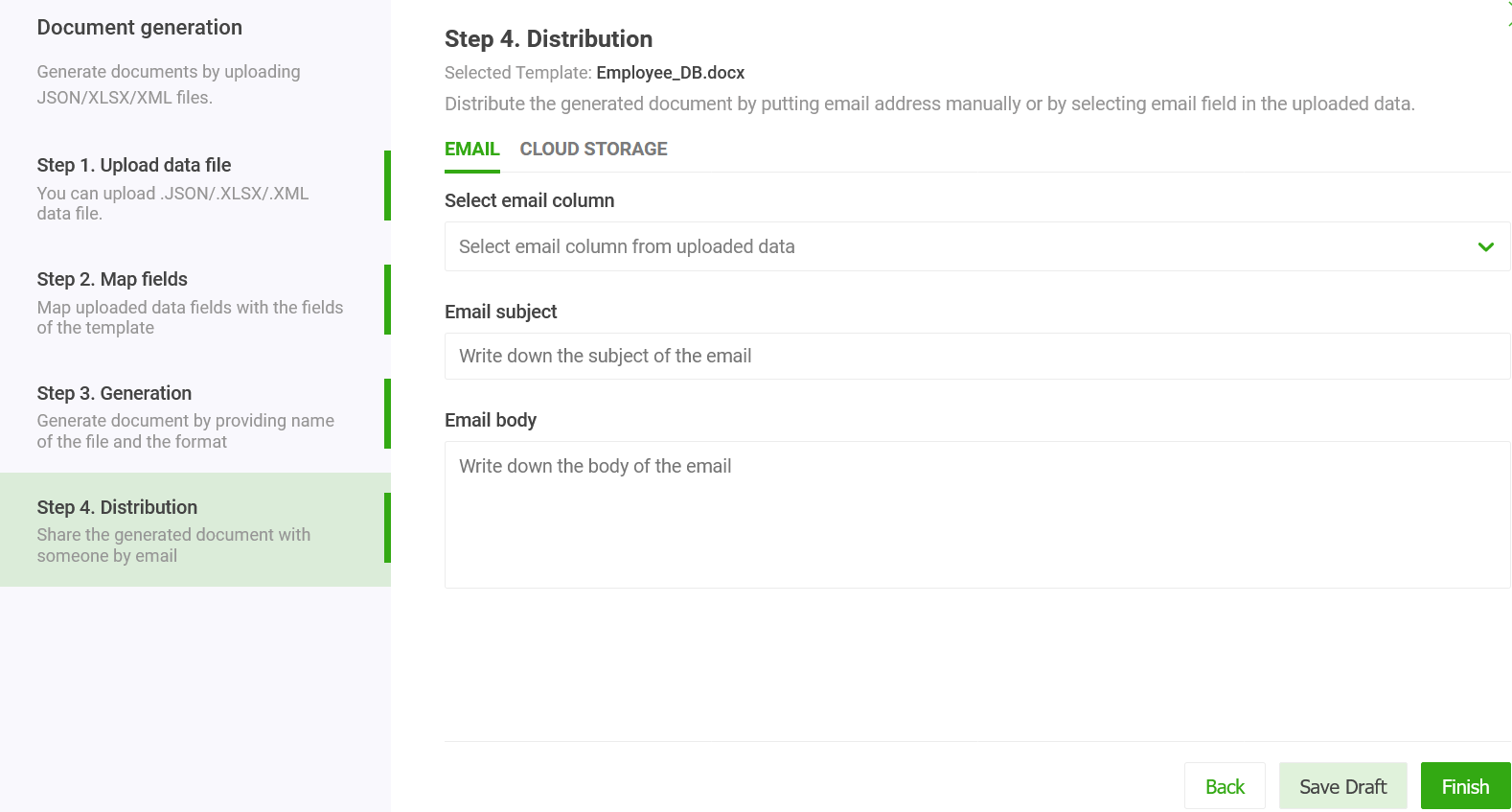Select Step 1. Upload data file
Screen dimensions: 1512x812
point(172,187)
